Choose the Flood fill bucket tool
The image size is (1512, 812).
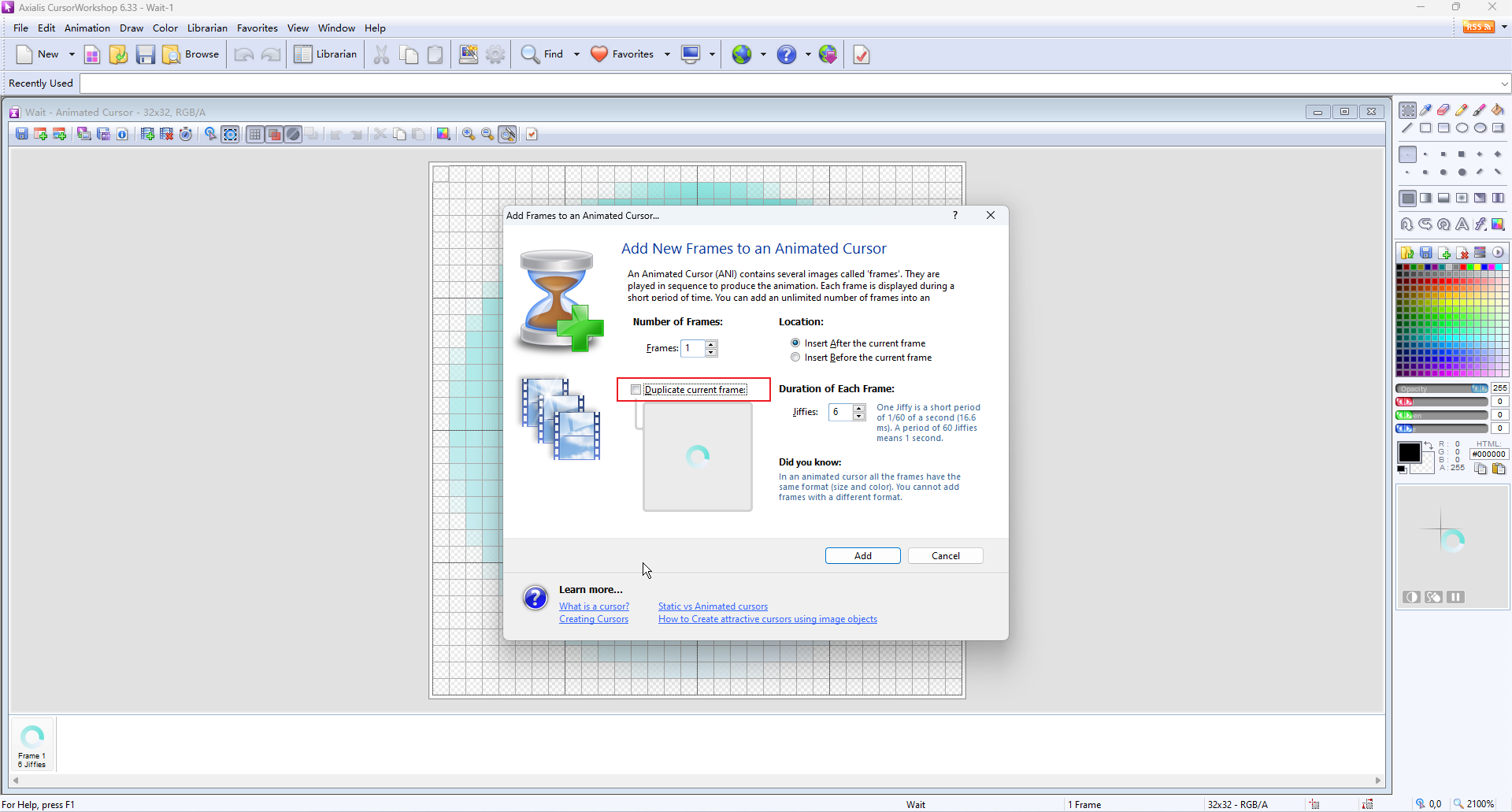coord(1498,110)
